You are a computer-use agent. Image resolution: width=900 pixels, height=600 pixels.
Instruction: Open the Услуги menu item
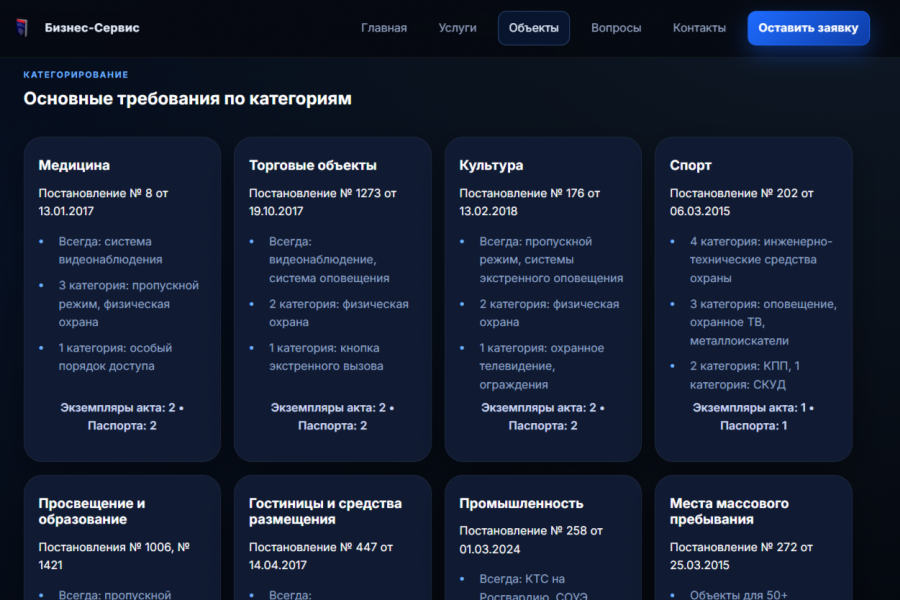click(x=457, y=28)
